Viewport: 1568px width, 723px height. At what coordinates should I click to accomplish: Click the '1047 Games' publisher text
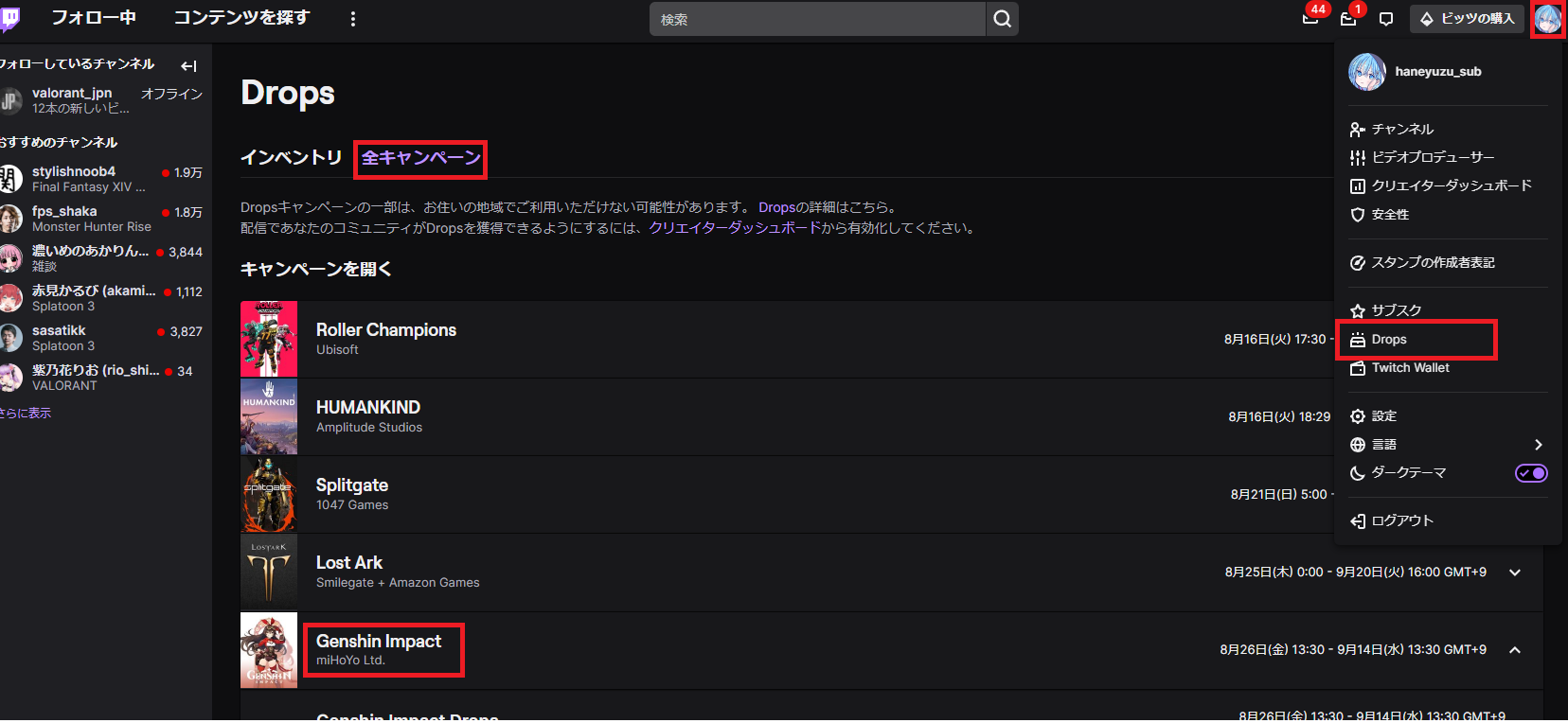click(x=352, y=505)
